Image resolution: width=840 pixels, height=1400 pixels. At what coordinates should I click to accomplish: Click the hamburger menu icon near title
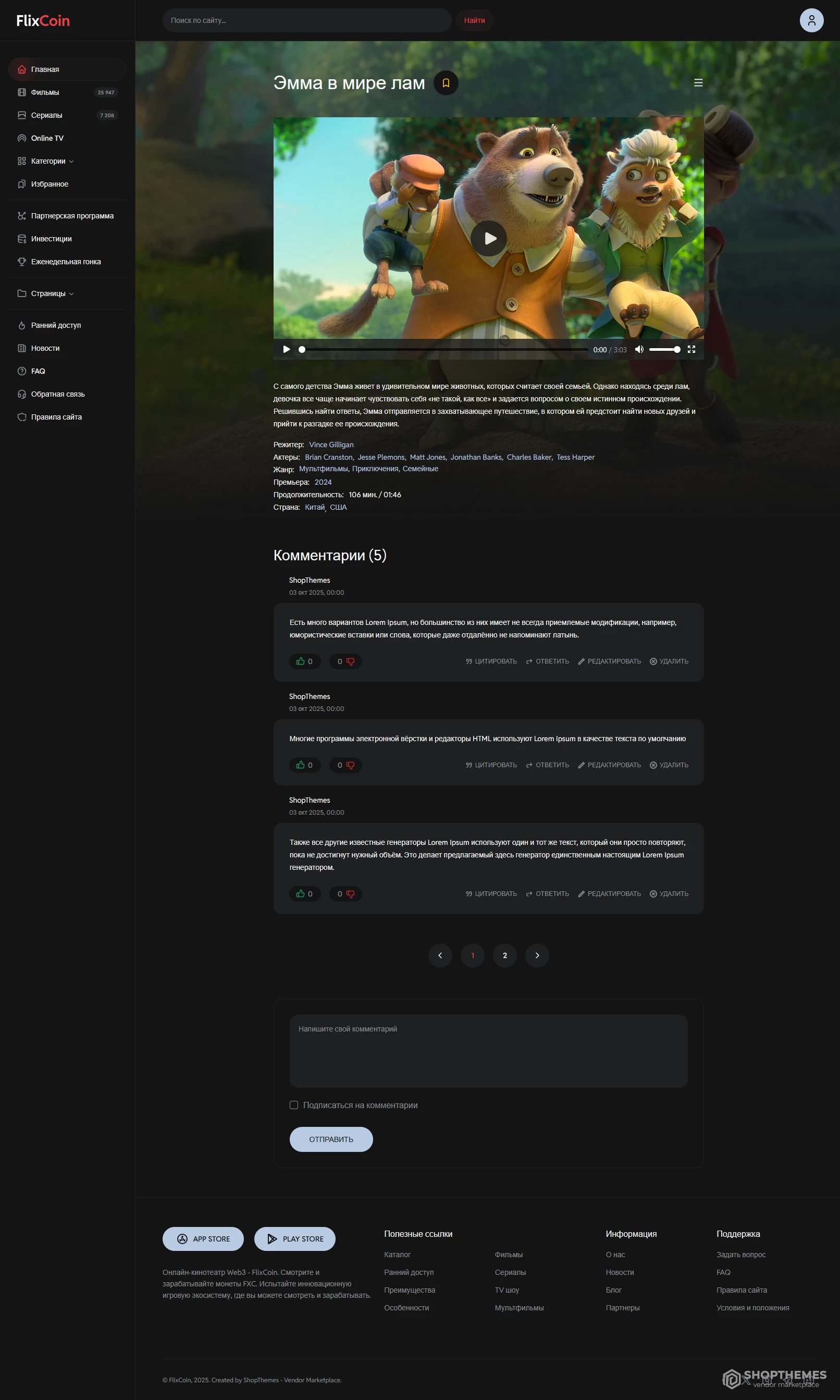698,83
